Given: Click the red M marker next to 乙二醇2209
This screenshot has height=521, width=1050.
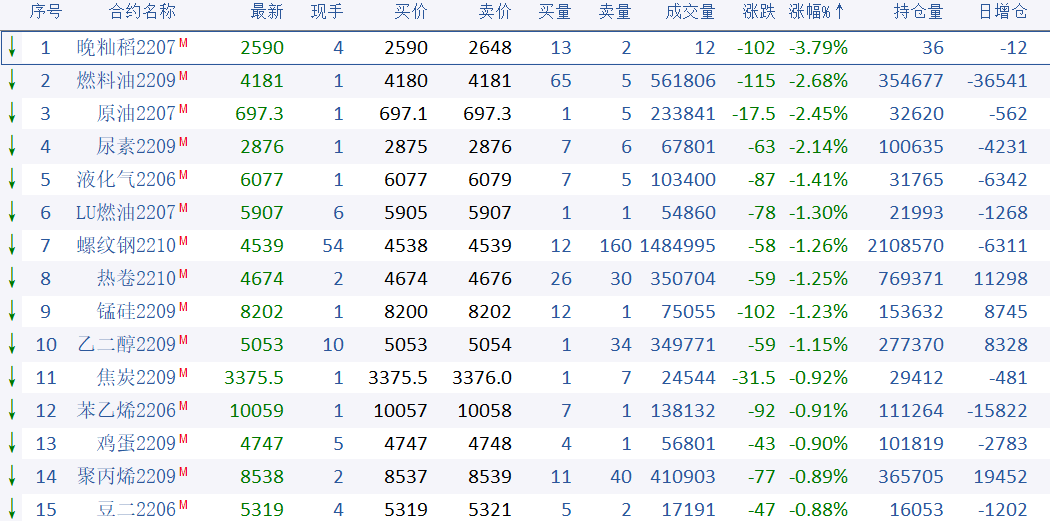Looking at the screenshot, I should [x=183, y=340].
